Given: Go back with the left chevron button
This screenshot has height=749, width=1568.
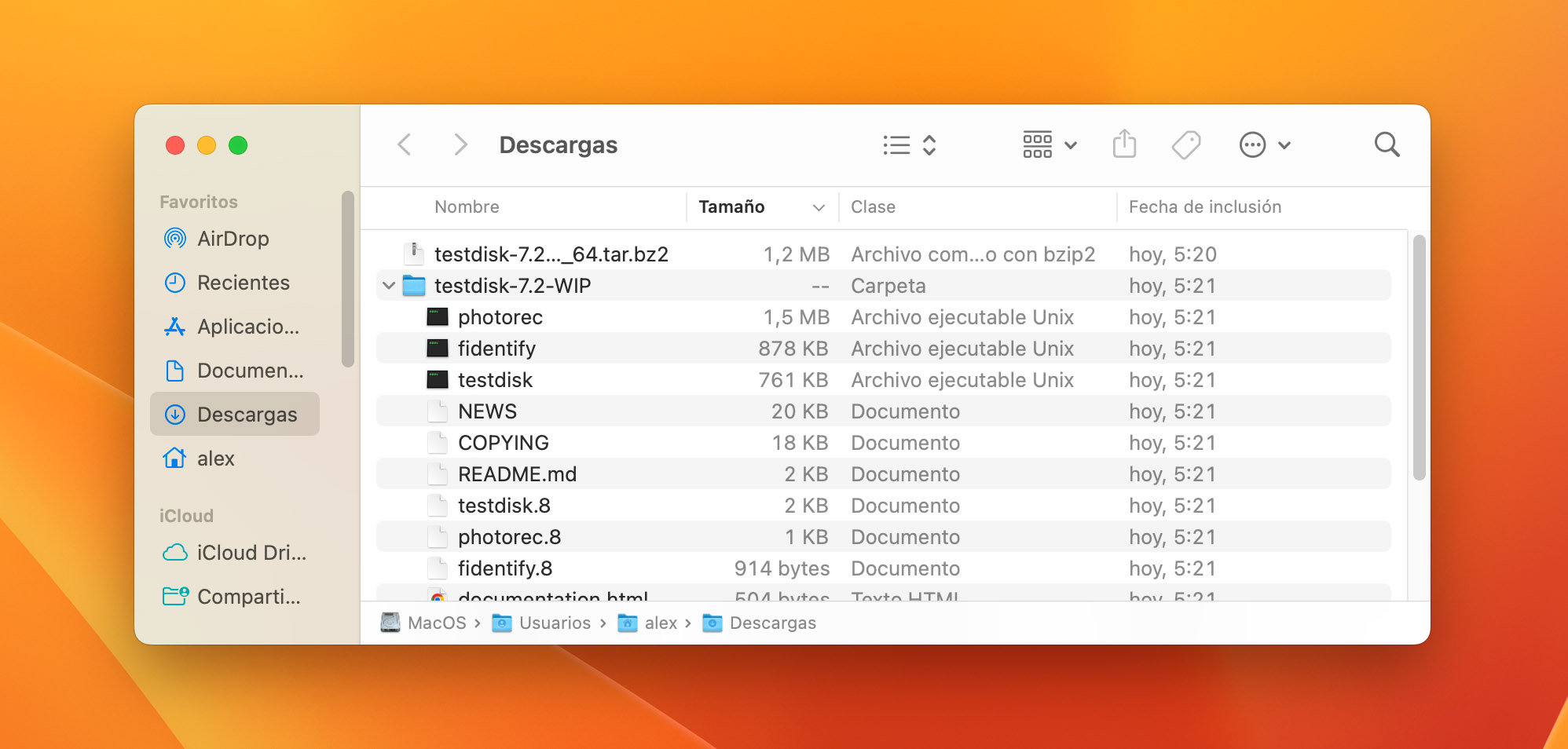Looking at the screenshot, I should 405,144.
